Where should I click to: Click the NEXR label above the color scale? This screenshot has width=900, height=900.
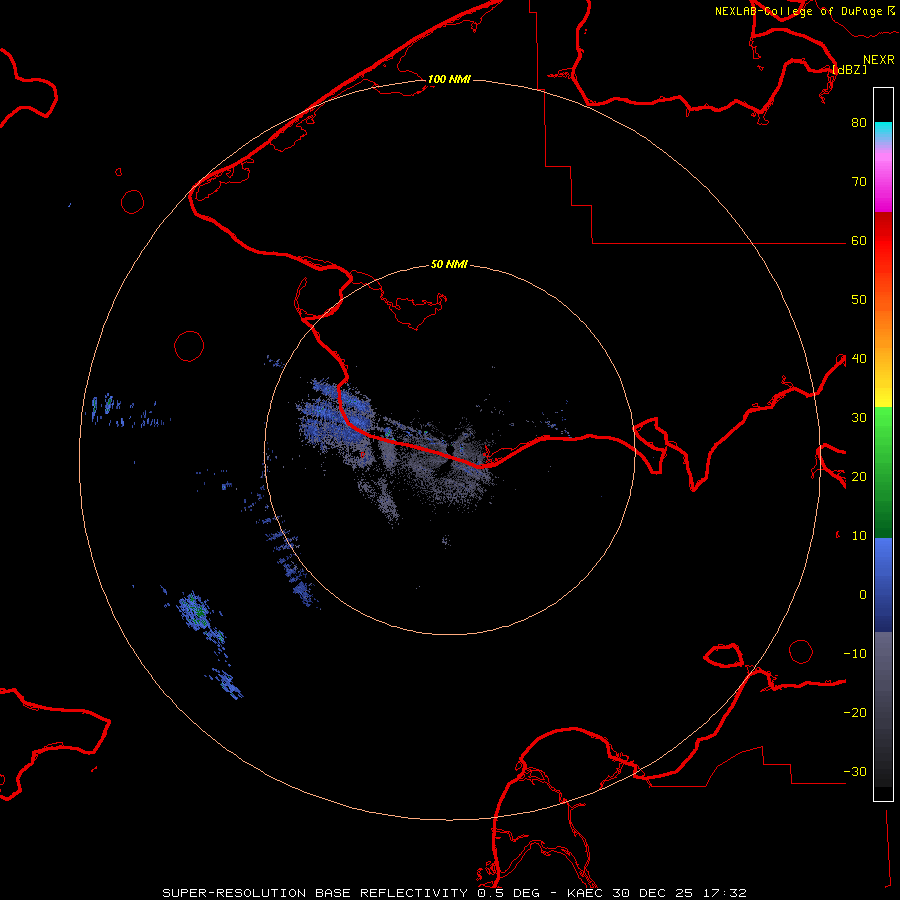click(879, 60)
